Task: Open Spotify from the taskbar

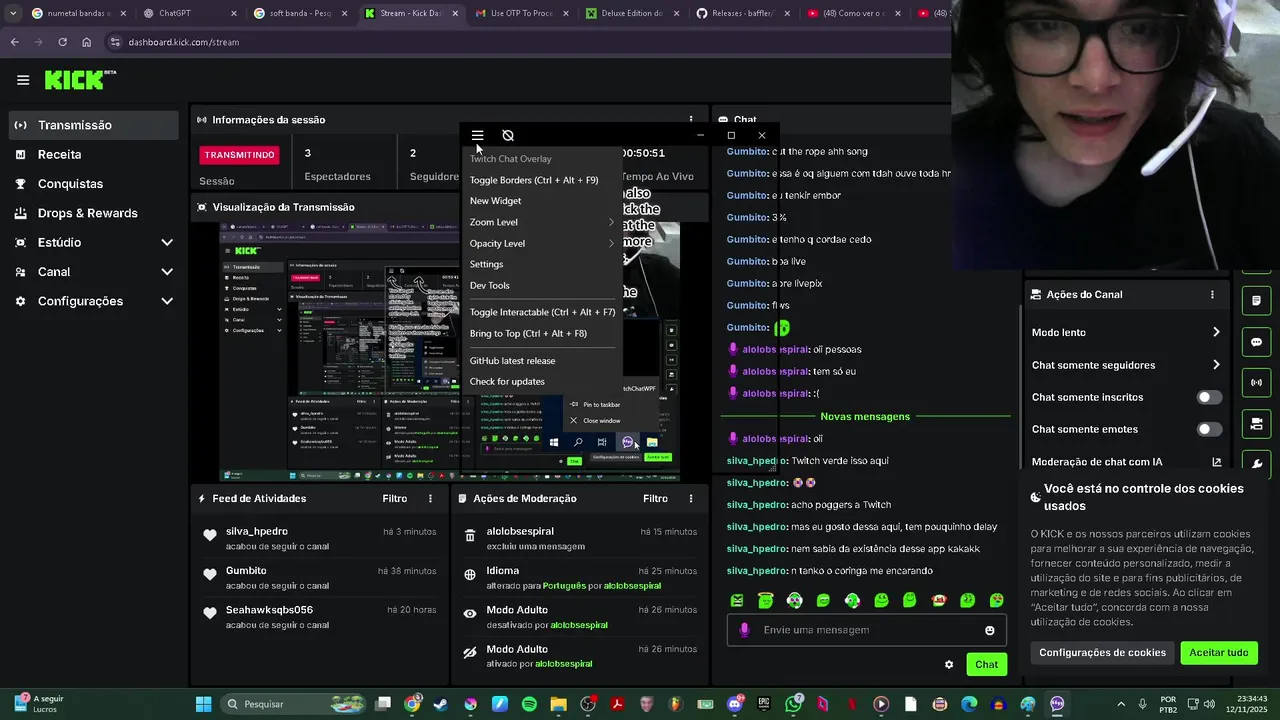Action: [x=529, y=704]
